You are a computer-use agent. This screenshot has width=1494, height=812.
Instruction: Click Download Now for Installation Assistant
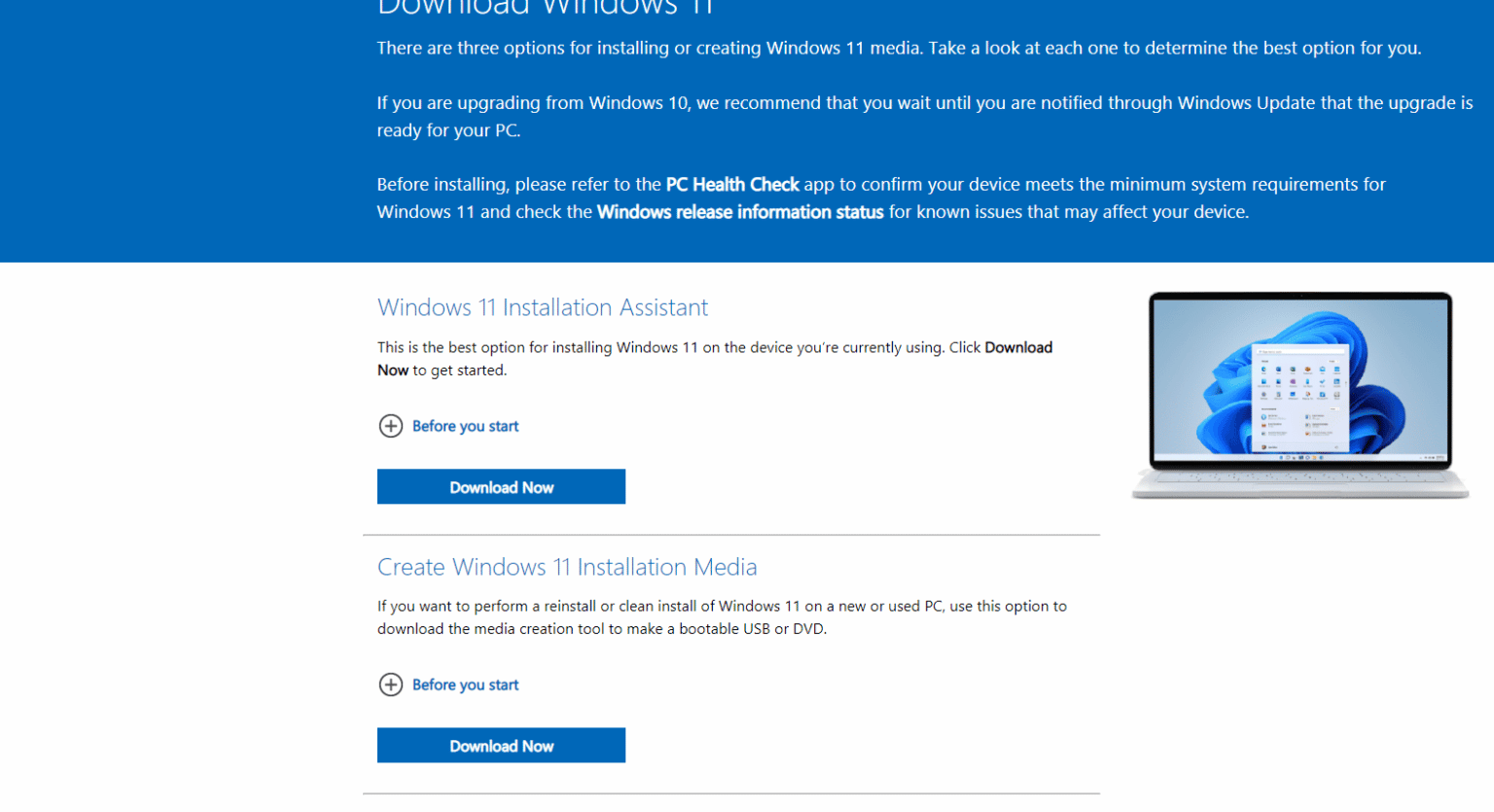click(501, 486)
